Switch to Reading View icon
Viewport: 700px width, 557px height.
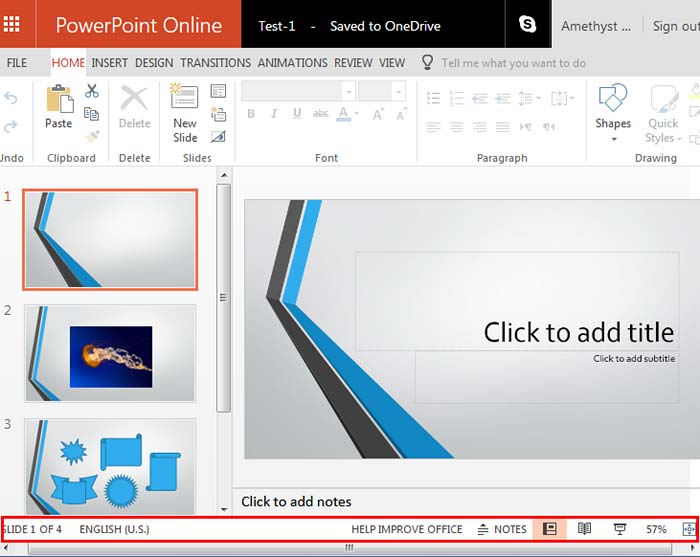pyautogui.click(x=584, y=529)
